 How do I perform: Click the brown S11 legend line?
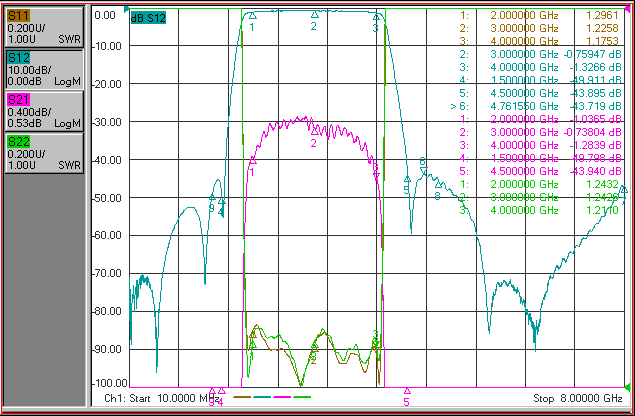pyautogui.click(x=242, y=397)
